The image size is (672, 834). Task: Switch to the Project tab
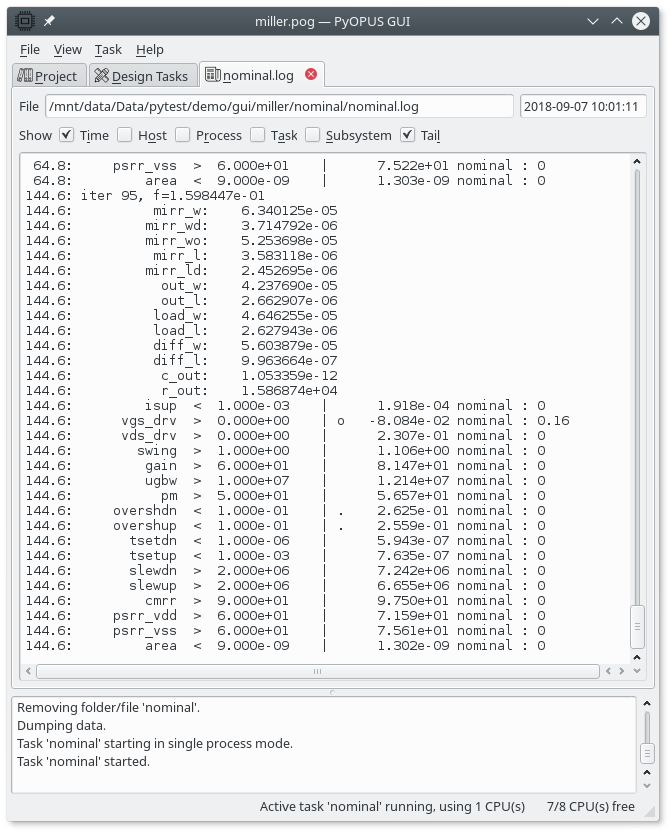tap(48, 76)
